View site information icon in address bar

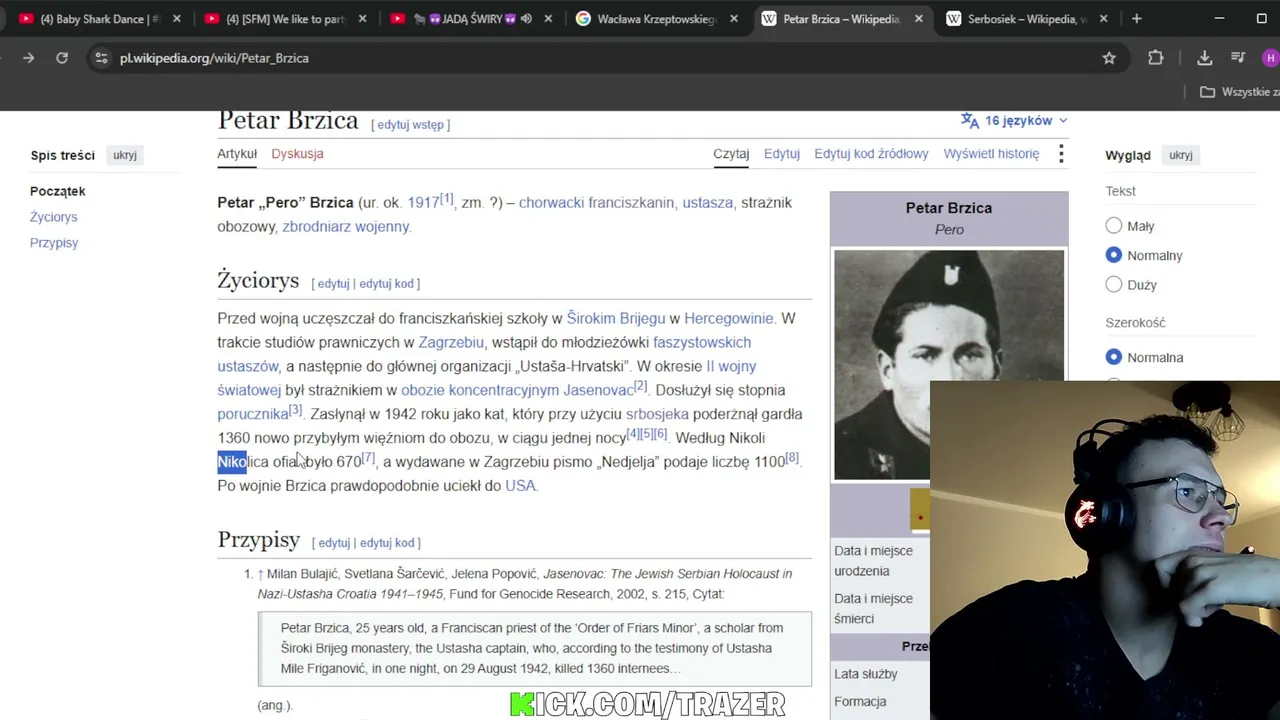tap(101, 58)
